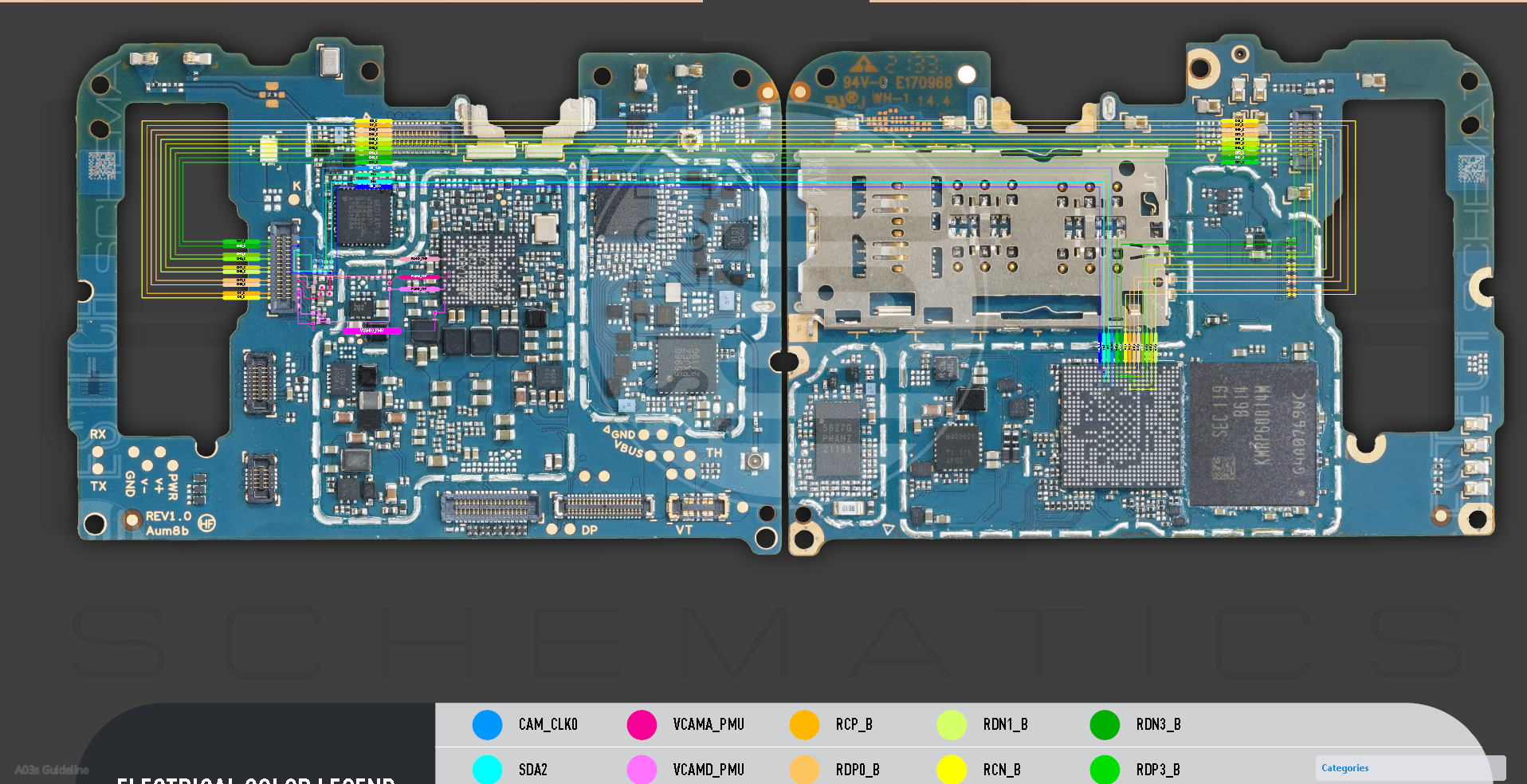Click the dark green RDN3_B color swatch
The height and width of the screenshot is (784, 1527).
coord(1105,724)
